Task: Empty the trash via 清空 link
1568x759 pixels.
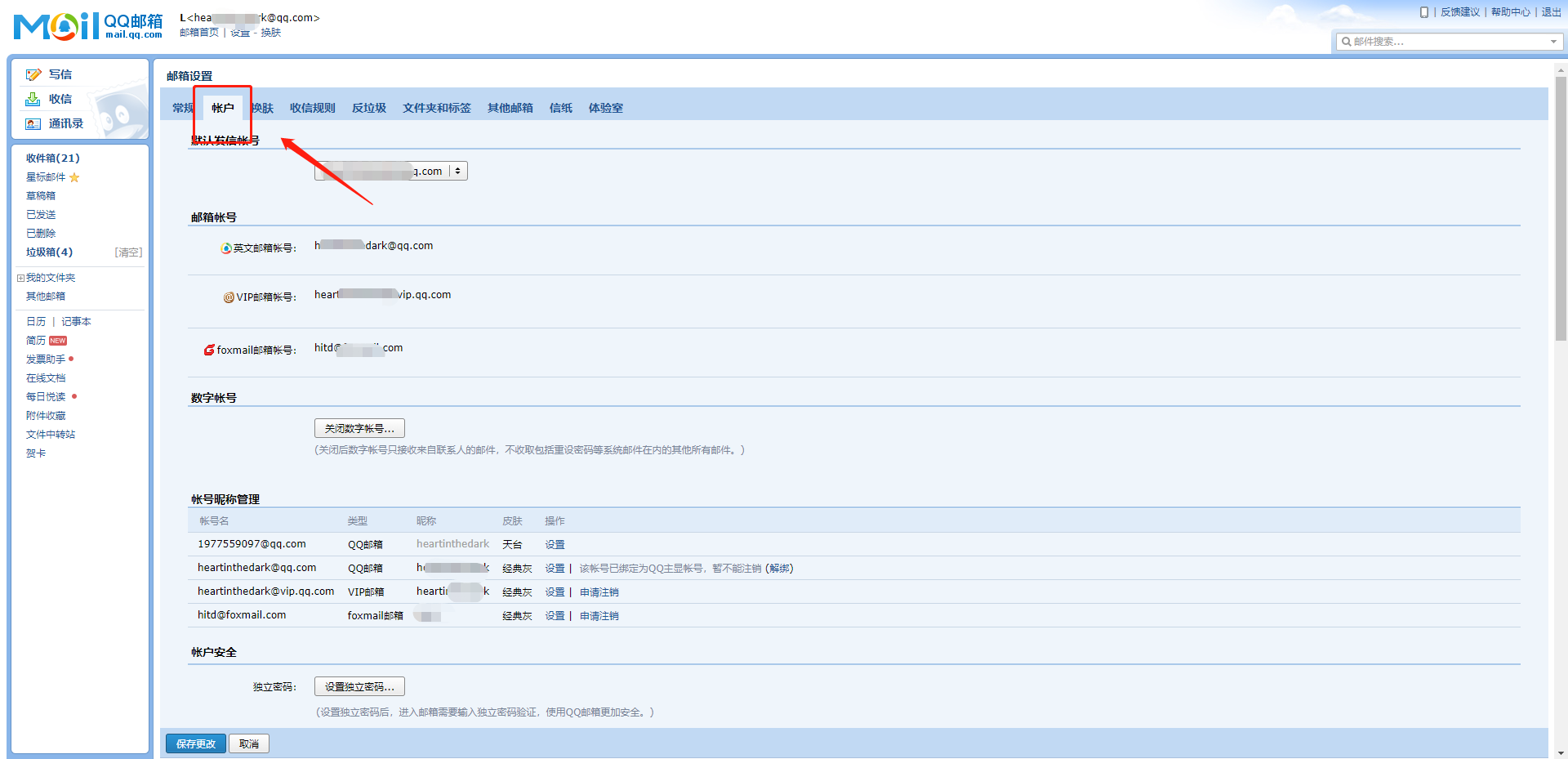Action: coord(128,252)
